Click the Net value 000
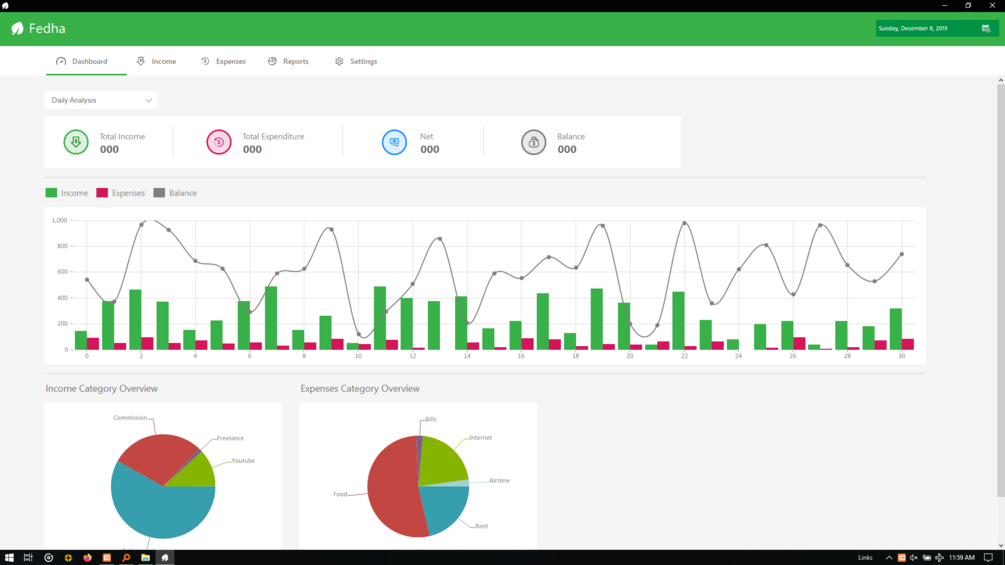Screen dimensions: 1005x565 click(x=429, y=149)
